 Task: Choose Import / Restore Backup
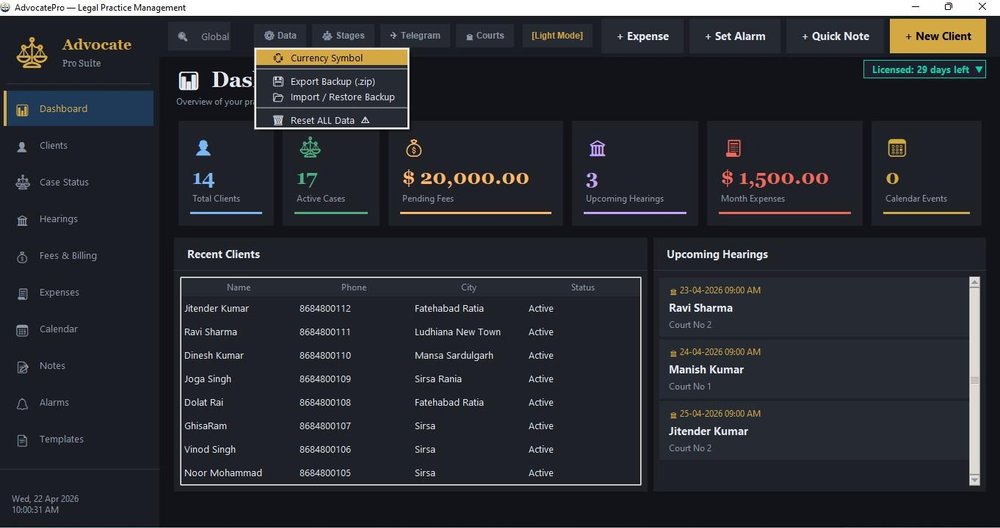pos(332,98)
